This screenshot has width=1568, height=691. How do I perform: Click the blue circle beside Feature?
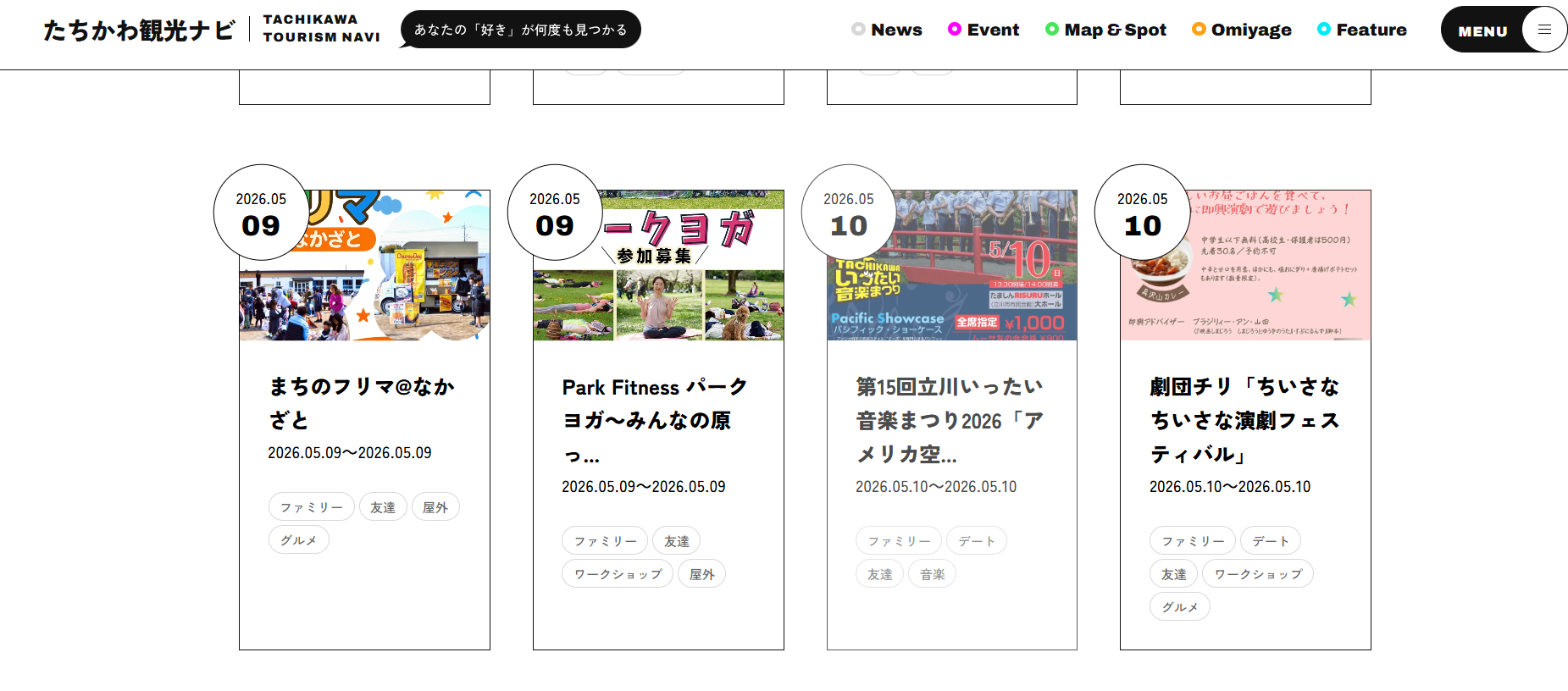pos(1324,30)
